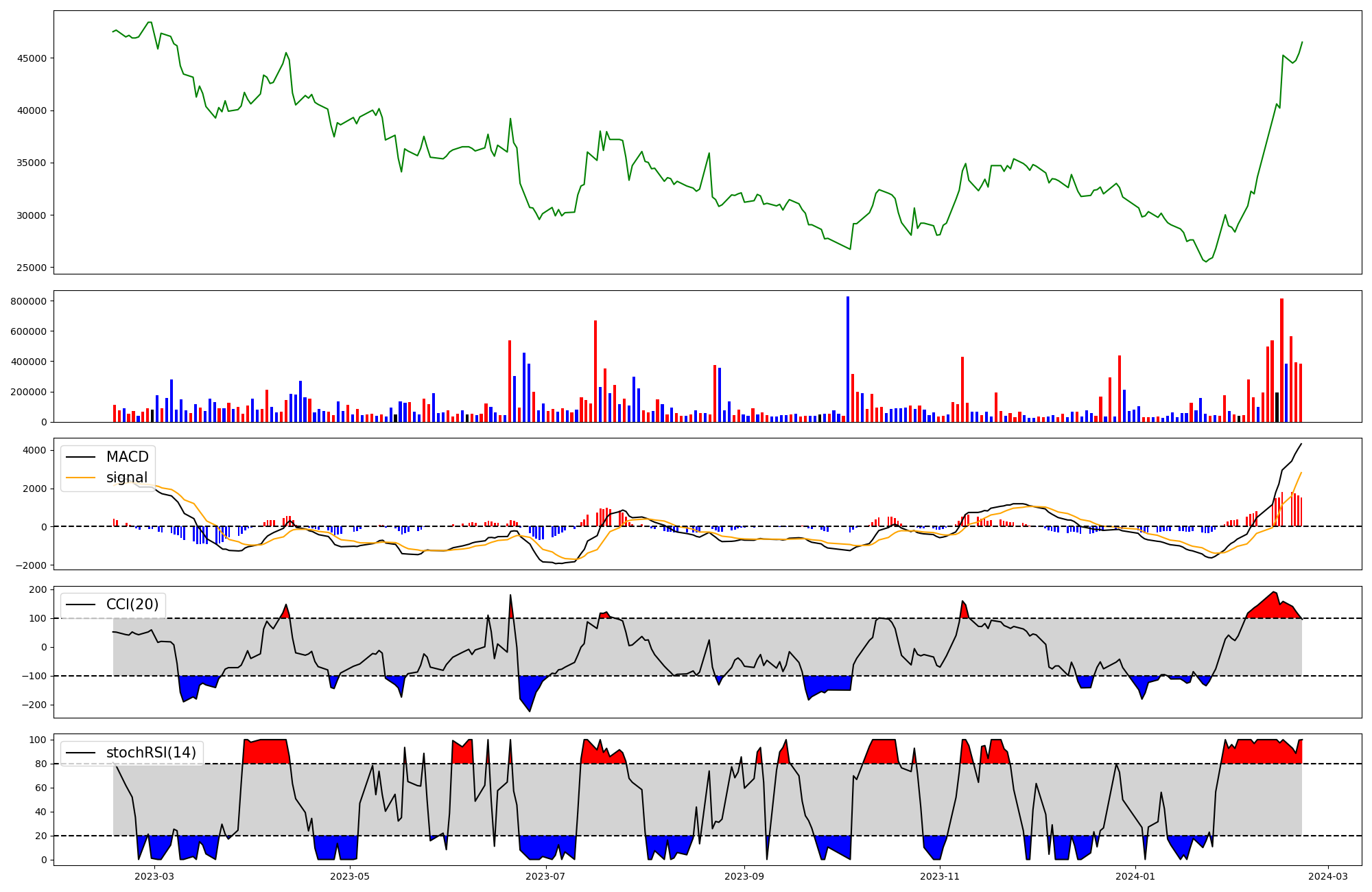The width and height of the screenshot is (1372, 892).
Task: Click the MACD legend label
Action: tap(127, 457)
